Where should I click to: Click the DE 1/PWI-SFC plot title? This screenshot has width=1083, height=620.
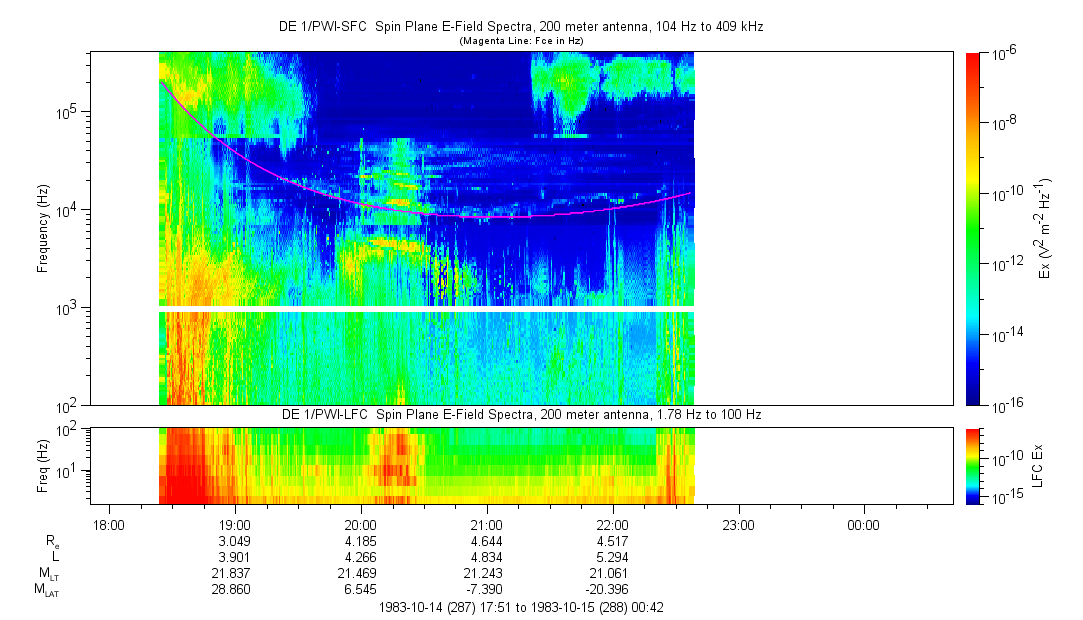tap(520, 27)
